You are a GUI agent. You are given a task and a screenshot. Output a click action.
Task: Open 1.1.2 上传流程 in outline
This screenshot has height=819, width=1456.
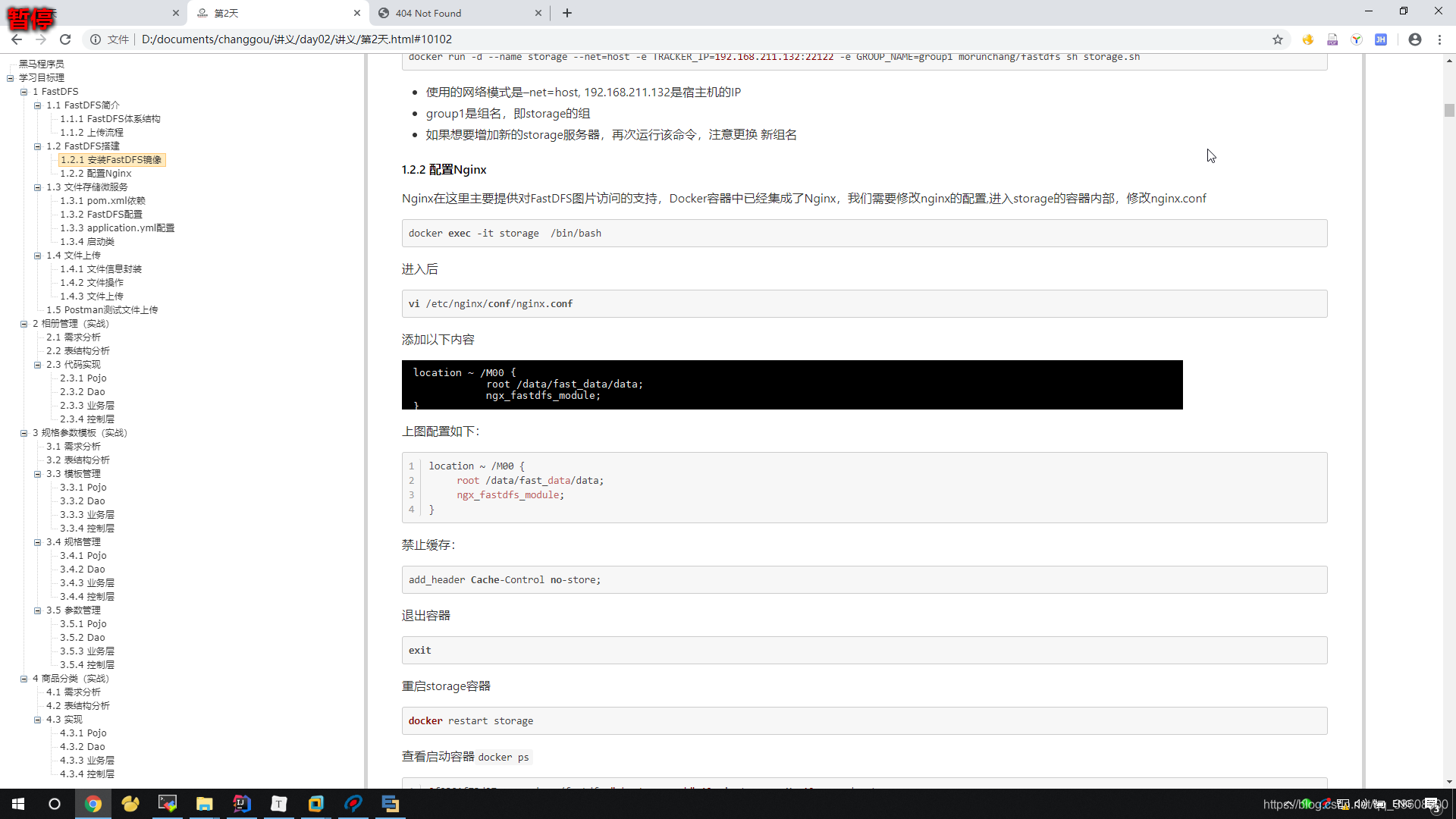pos(92,133)
